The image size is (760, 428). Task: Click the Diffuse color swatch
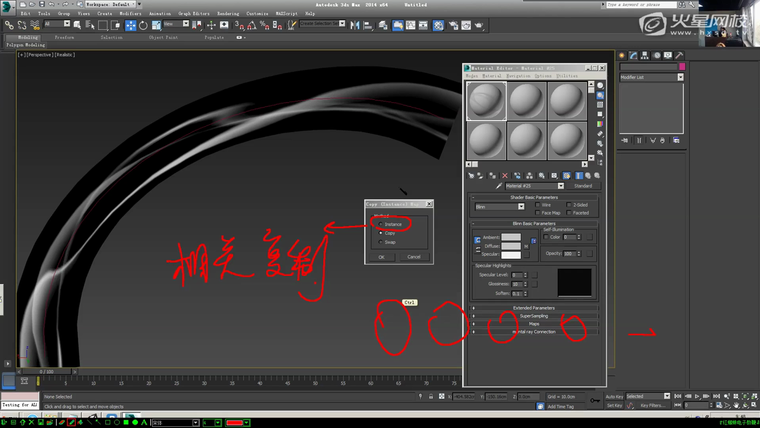(x=510, y=245)
